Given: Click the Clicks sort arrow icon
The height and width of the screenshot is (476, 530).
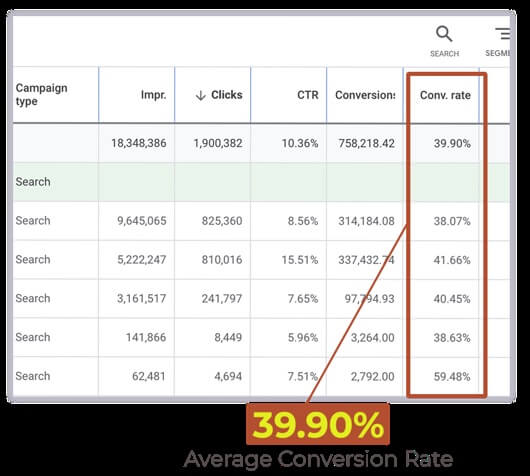Looking at the screenshot, I should point(200,96).
